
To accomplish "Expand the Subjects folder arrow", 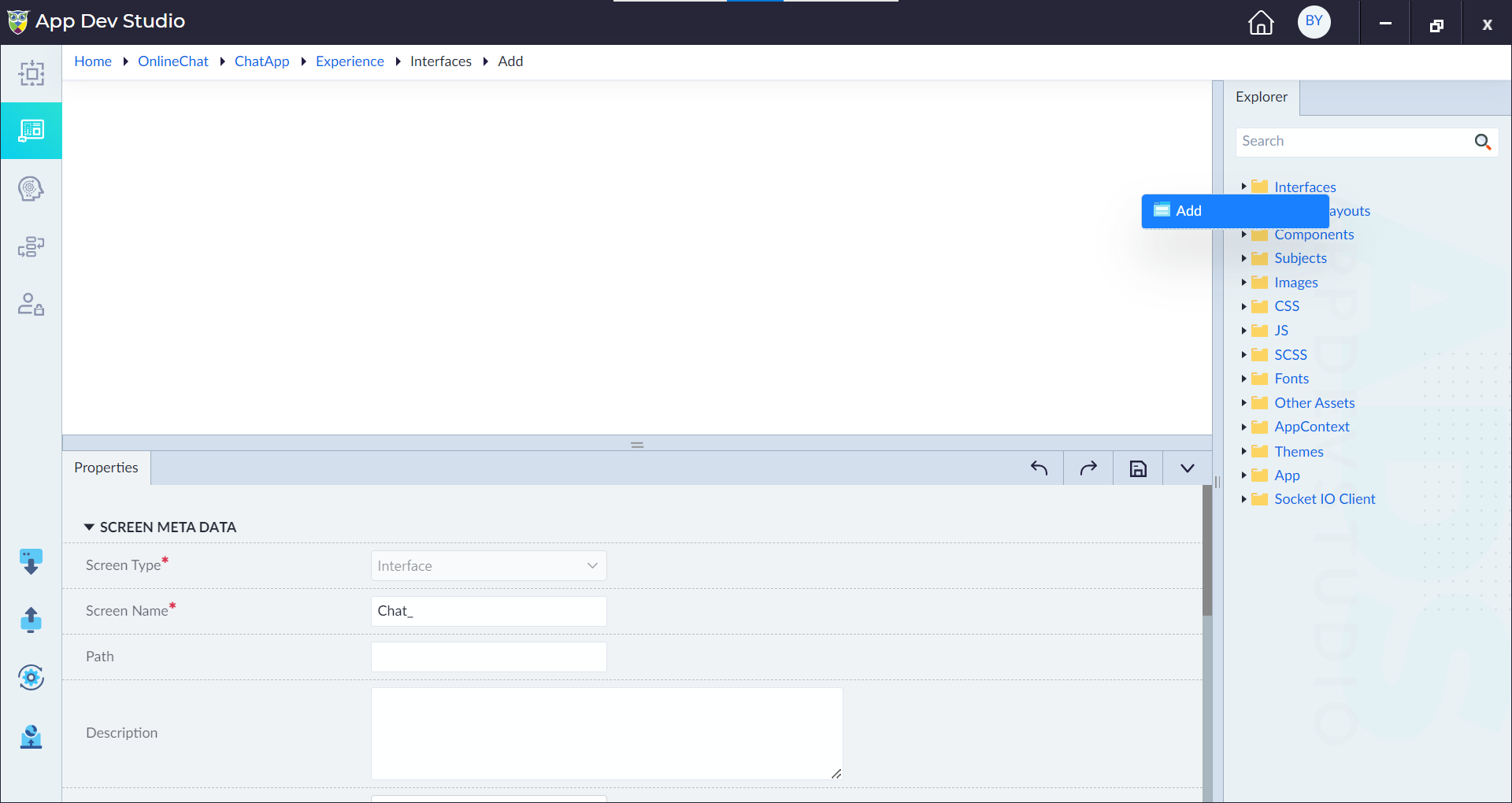I will click(x=1243, y=258).
